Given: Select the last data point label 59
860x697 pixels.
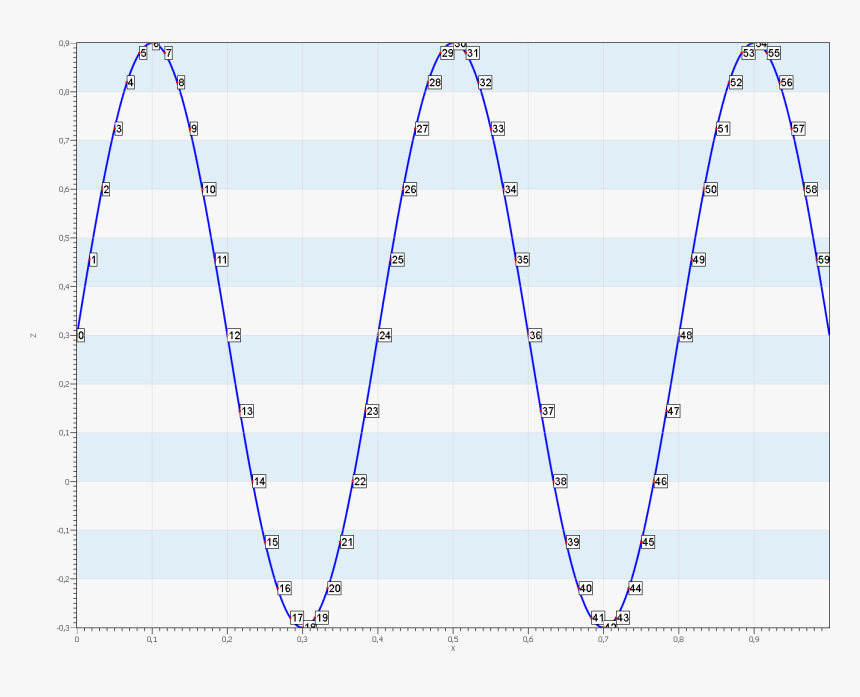Looking at the screenshot, I should pyautogui.click(x=823, y=260).
